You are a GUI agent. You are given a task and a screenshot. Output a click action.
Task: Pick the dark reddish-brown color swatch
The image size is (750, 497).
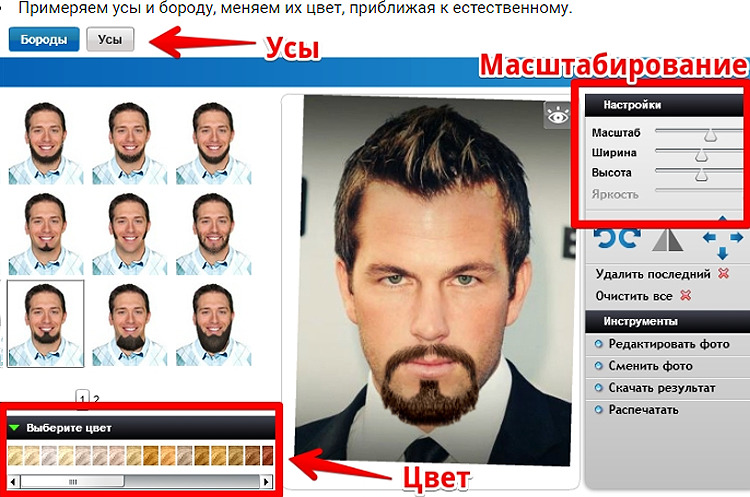267,456
